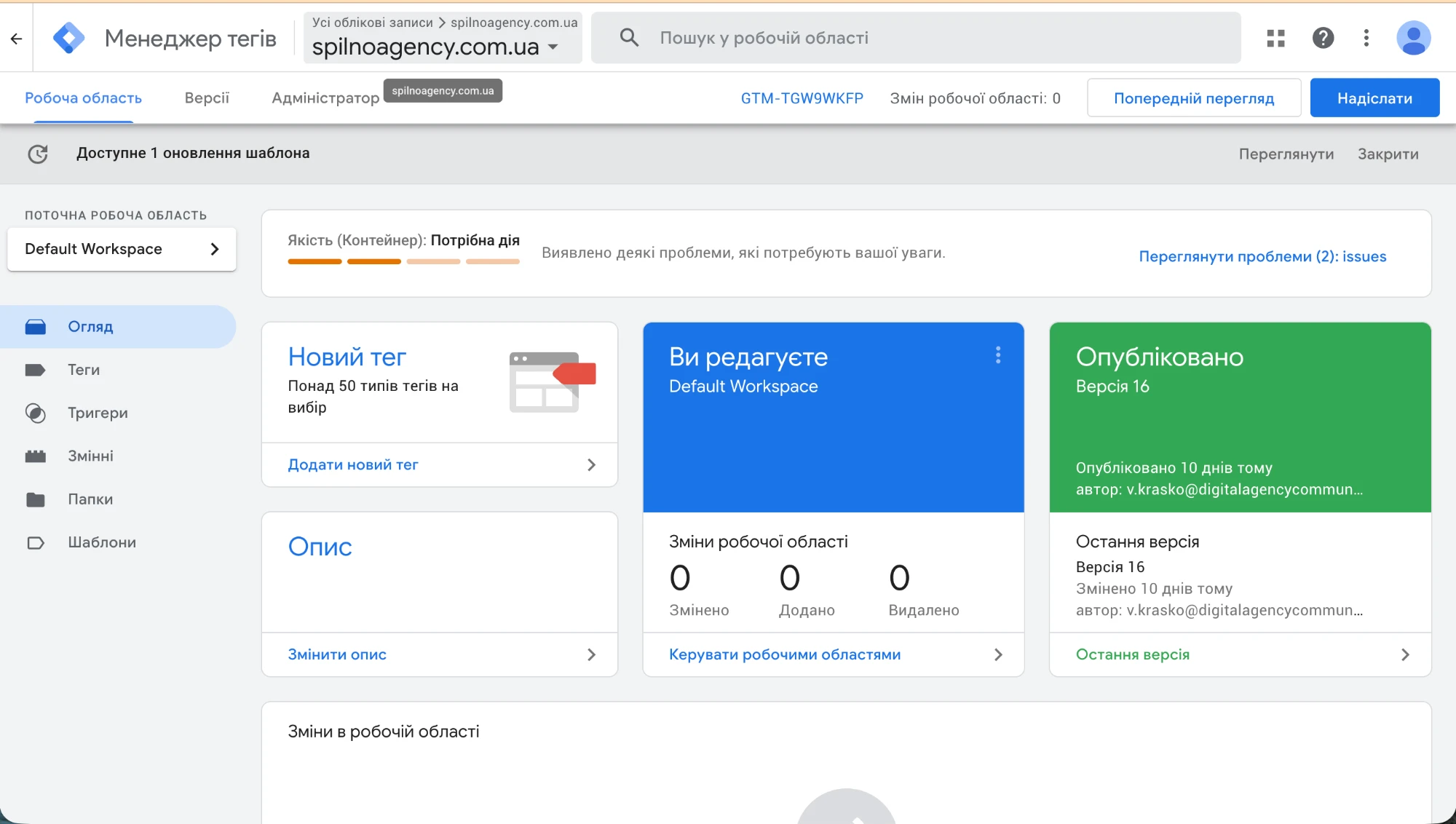
Task: Click the green Опубліковано Версія 16 card
Action: coord(1240,417)
